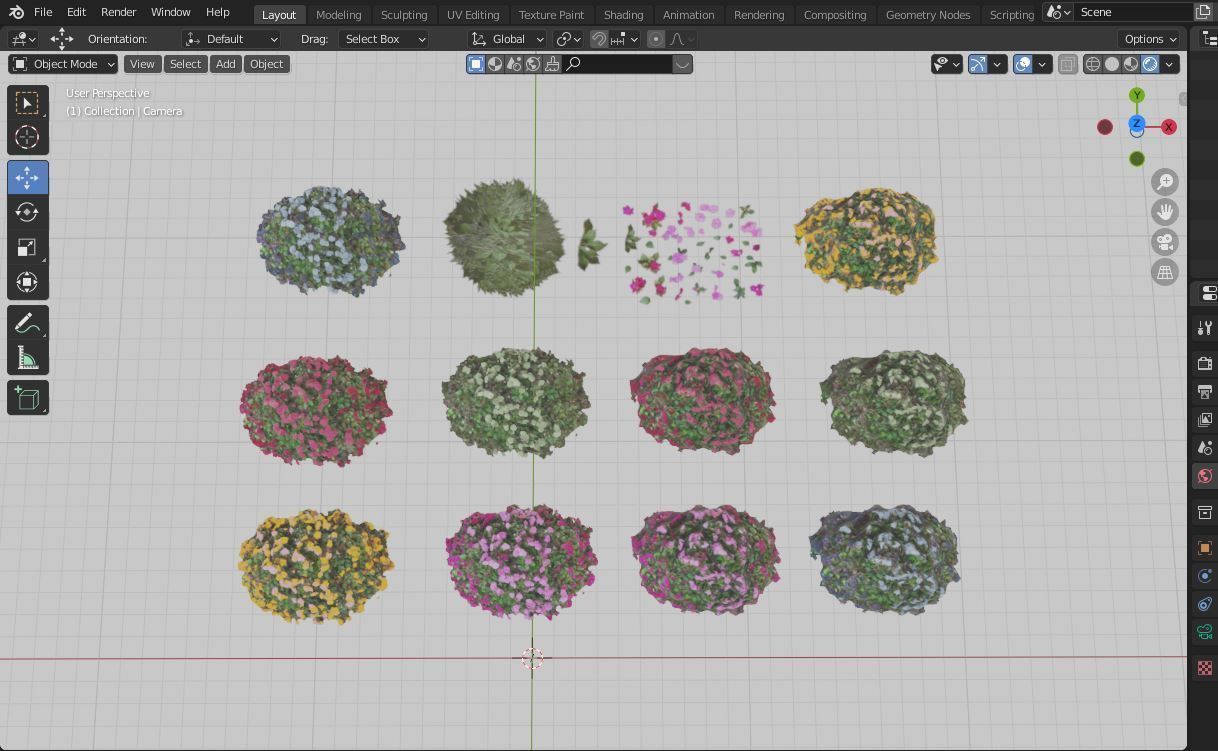
Task: Open the Window menu
Action: [x=170, y=12]
